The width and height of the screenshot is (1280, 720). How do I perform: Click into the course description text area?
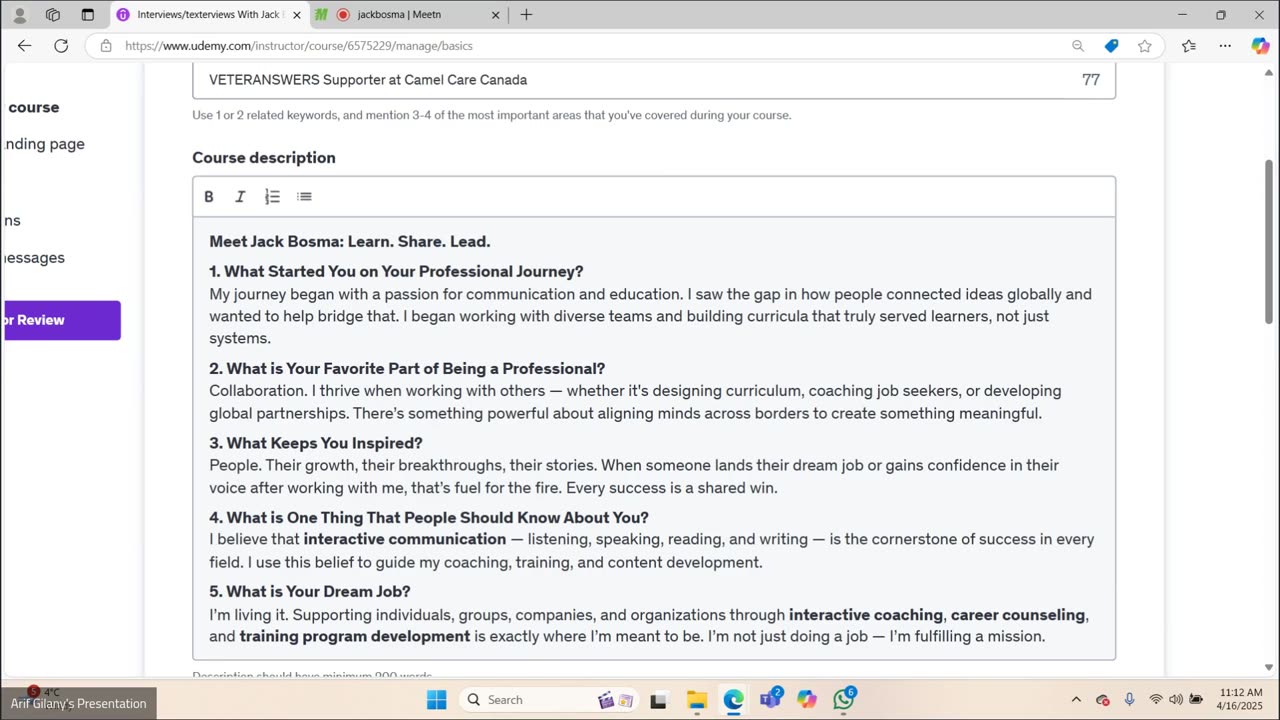654,438
